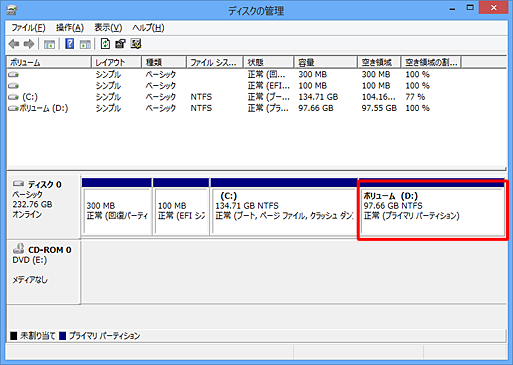
Task: Sort by ファイル システム column header
Action: tap(215, 62)
